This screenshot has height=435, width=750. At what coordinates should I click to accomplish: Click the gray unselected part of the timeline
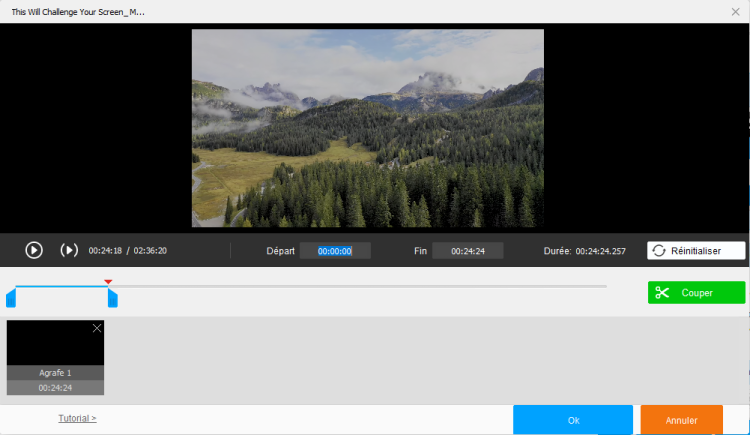(360, 287)
